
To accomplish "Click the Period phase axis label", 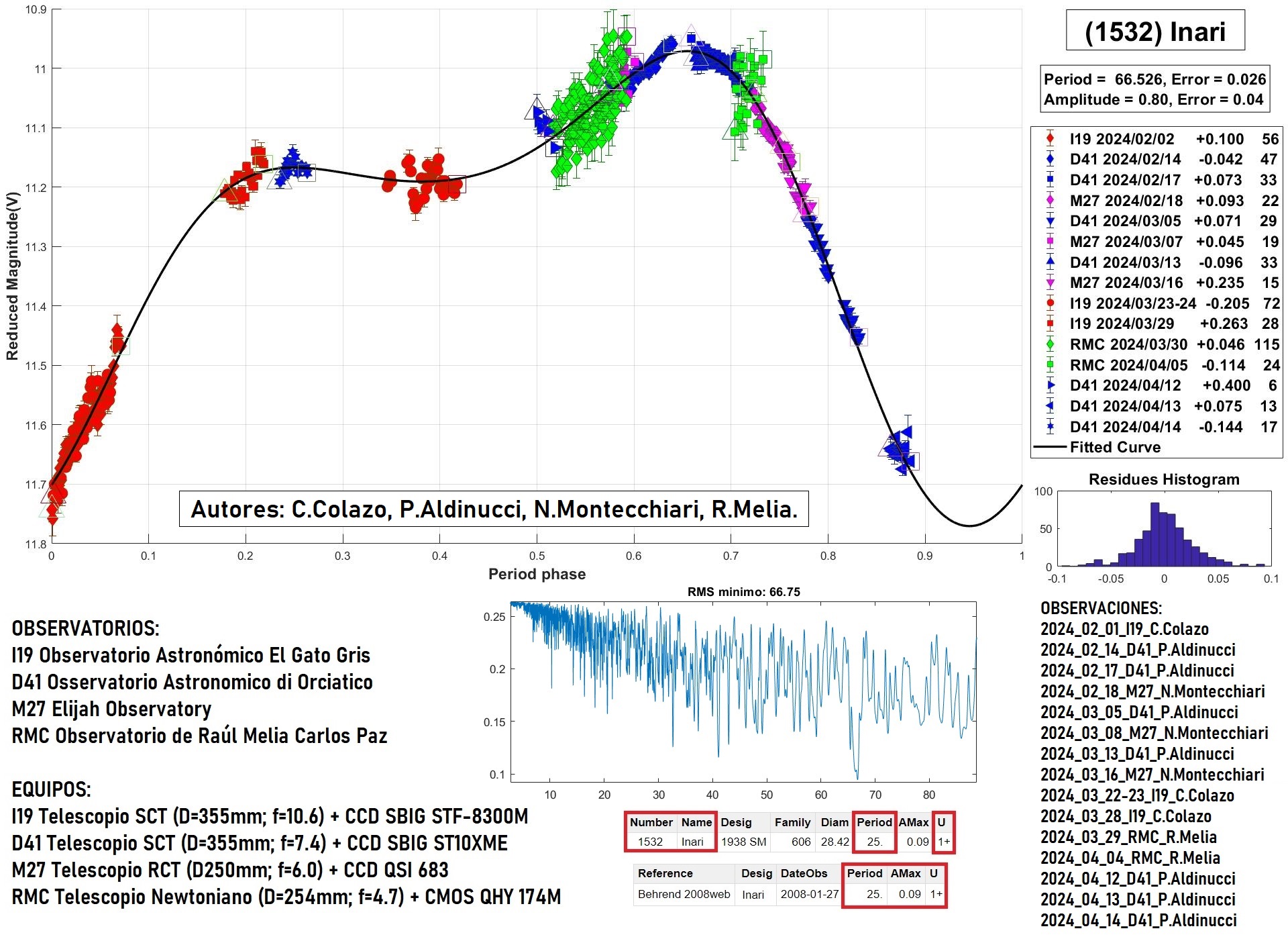I will pyautogui.click(x=537, y=574).
